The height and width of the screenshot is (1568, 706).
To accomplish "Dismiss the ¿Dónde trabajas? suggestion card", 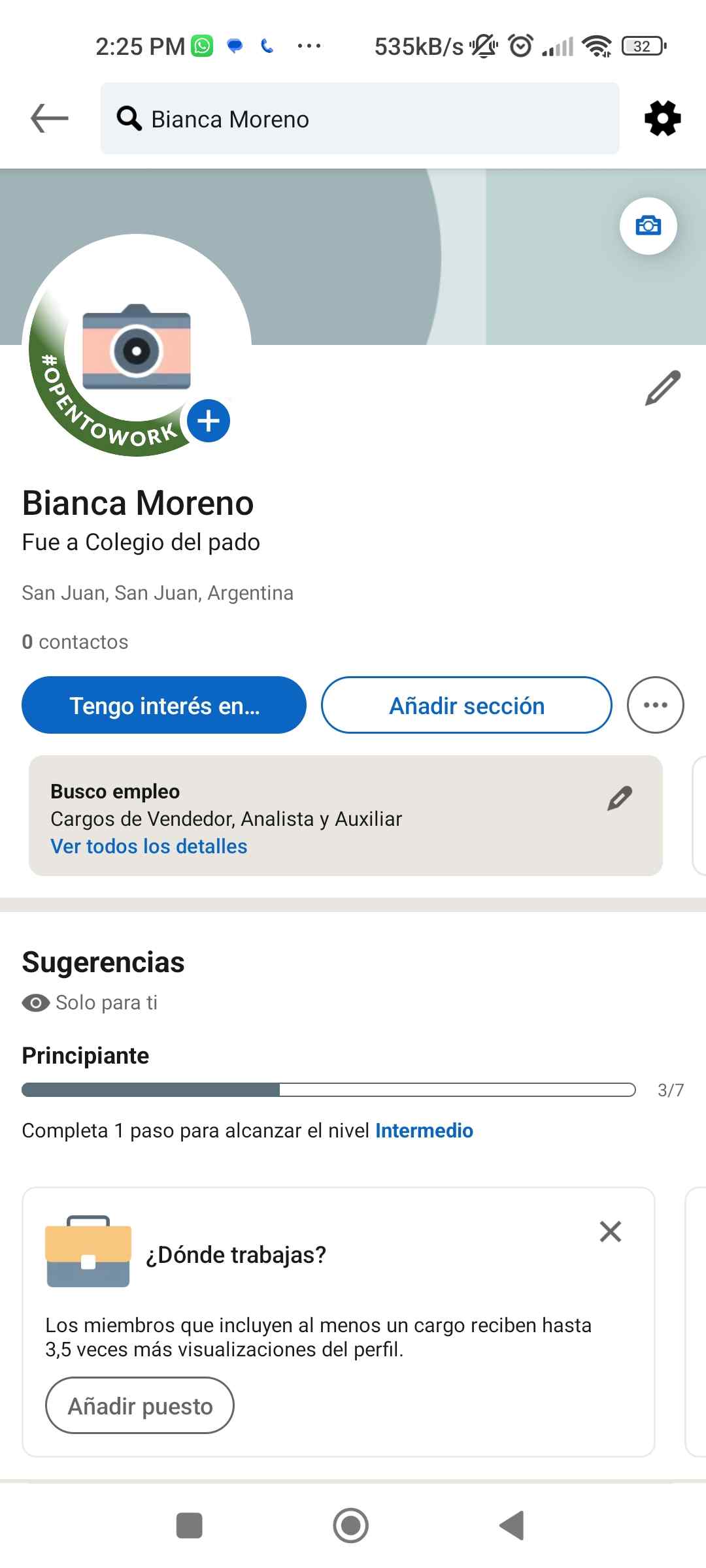I will point(610,1232).
